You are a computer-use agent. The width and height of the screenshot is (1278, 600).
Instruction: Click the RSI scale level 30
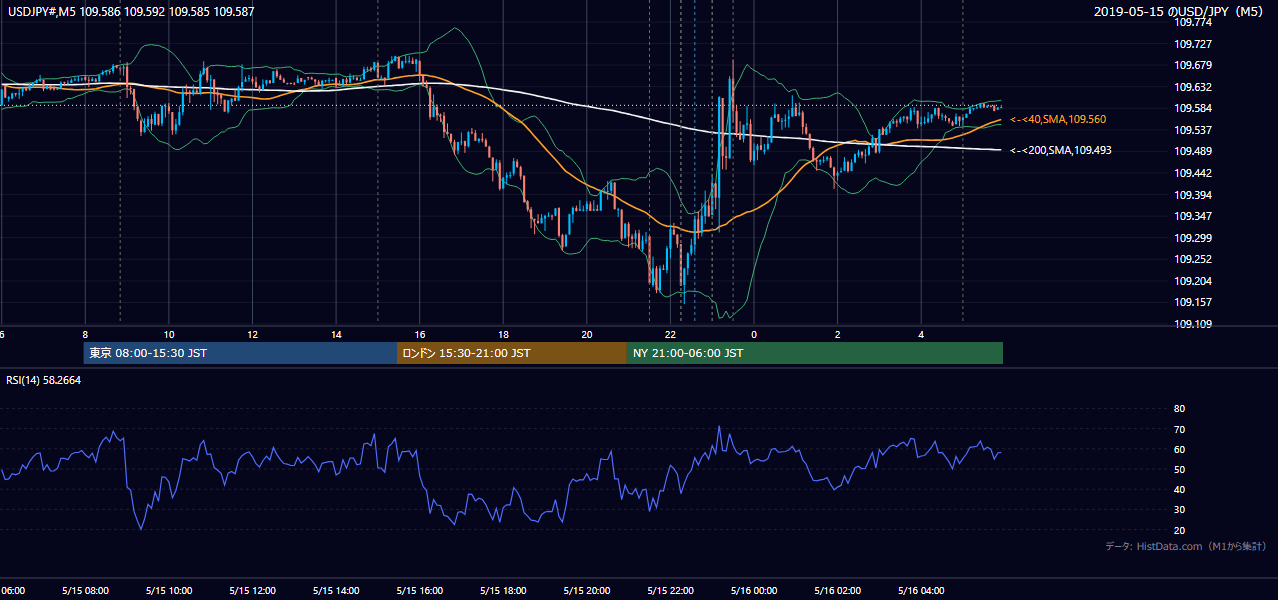coord(1179,510)
